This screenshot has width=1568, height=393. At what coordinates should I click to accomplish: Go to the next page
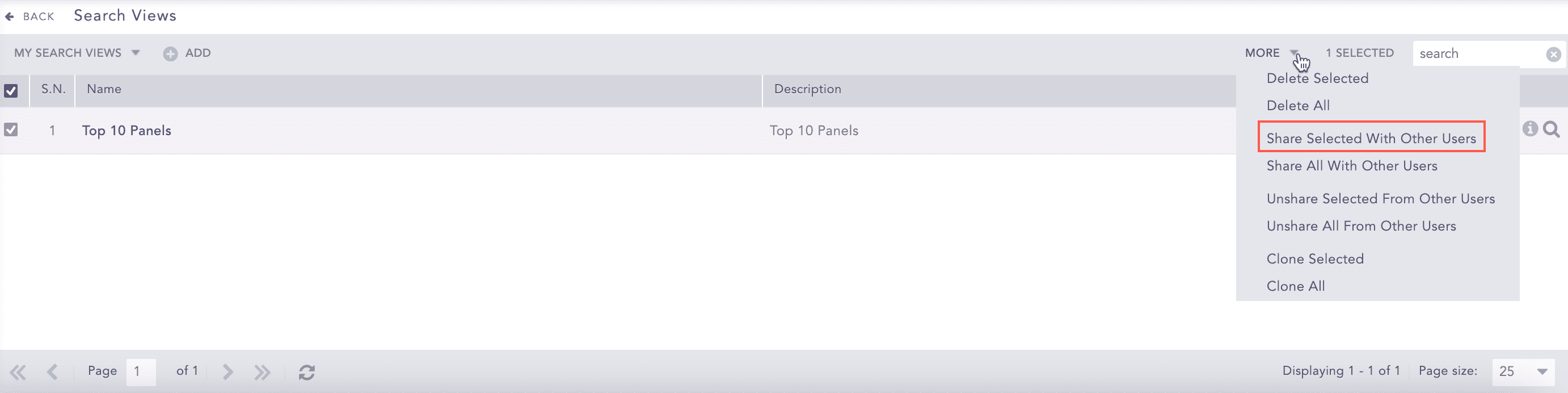(227, 371)
